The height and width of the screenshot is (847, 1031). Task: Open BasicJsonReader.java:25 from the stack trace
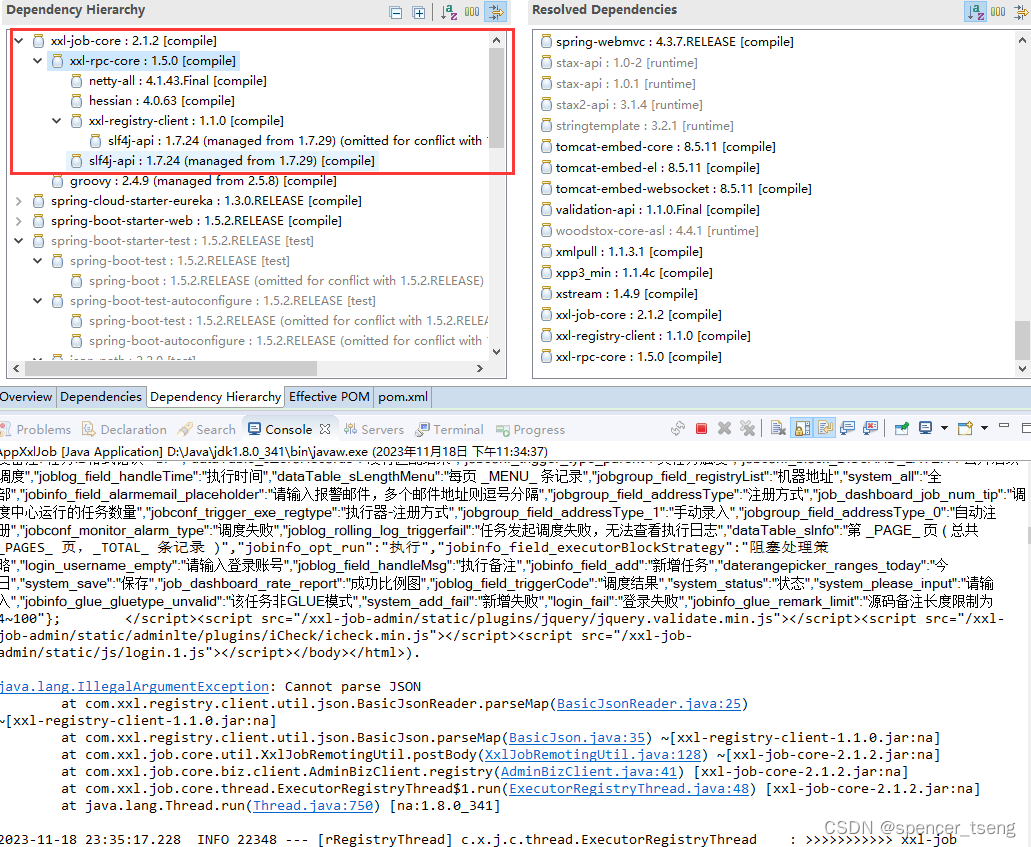649,703
